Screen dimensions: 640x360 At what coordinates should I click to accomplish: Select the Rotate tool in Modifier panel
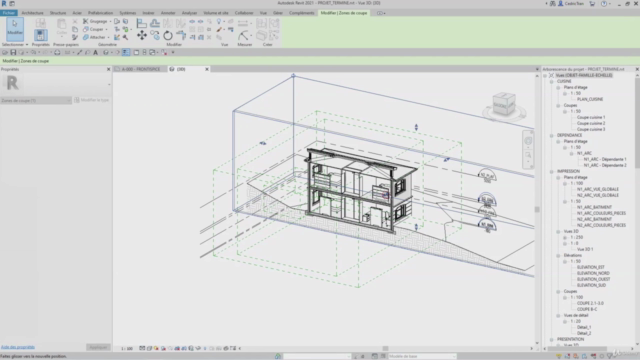tap(168, 36)
